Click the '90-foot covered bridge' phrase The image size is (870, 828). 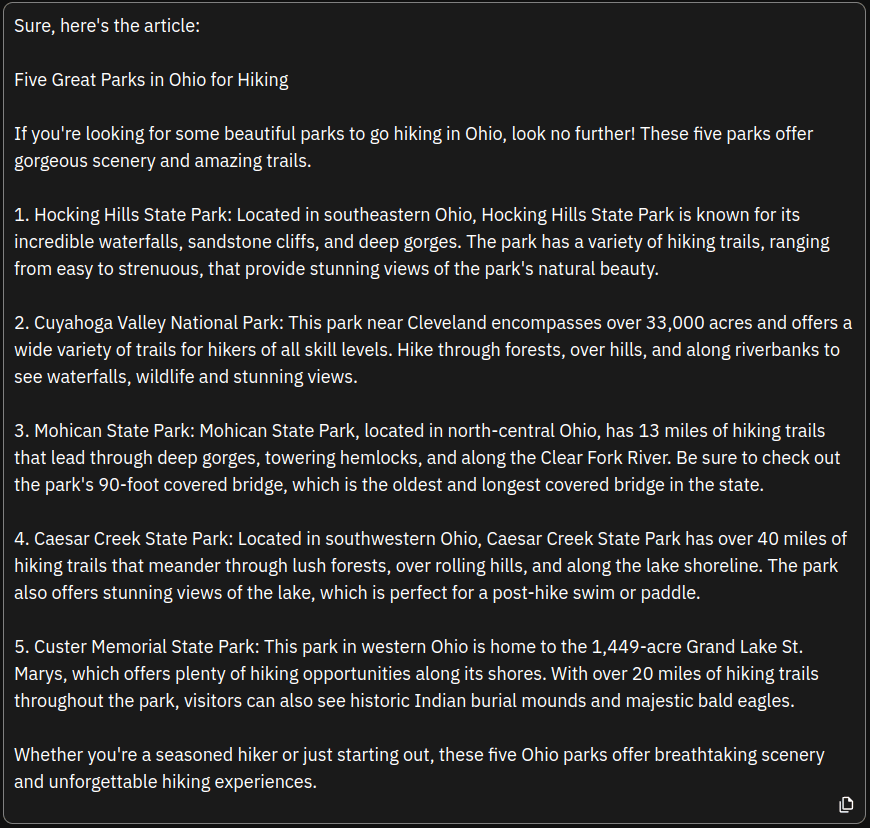pos(191,485)
